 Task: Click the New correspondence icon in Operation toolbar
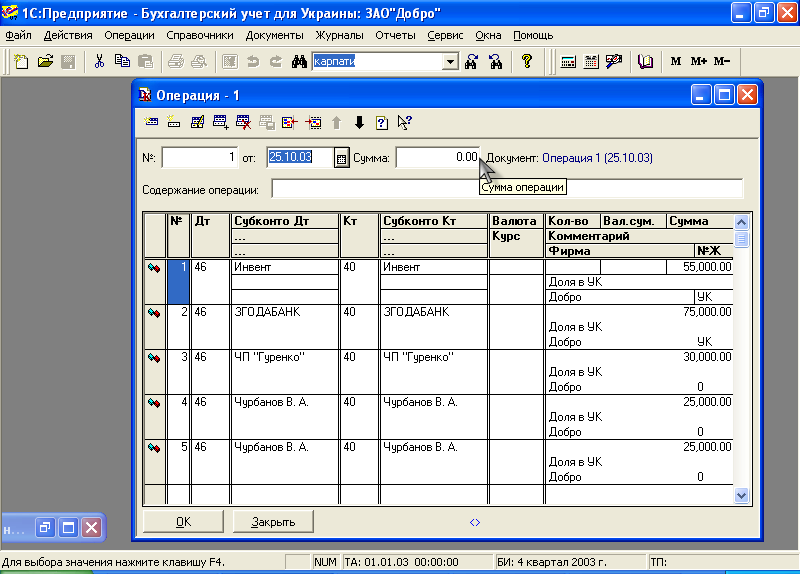pos(174,122)
